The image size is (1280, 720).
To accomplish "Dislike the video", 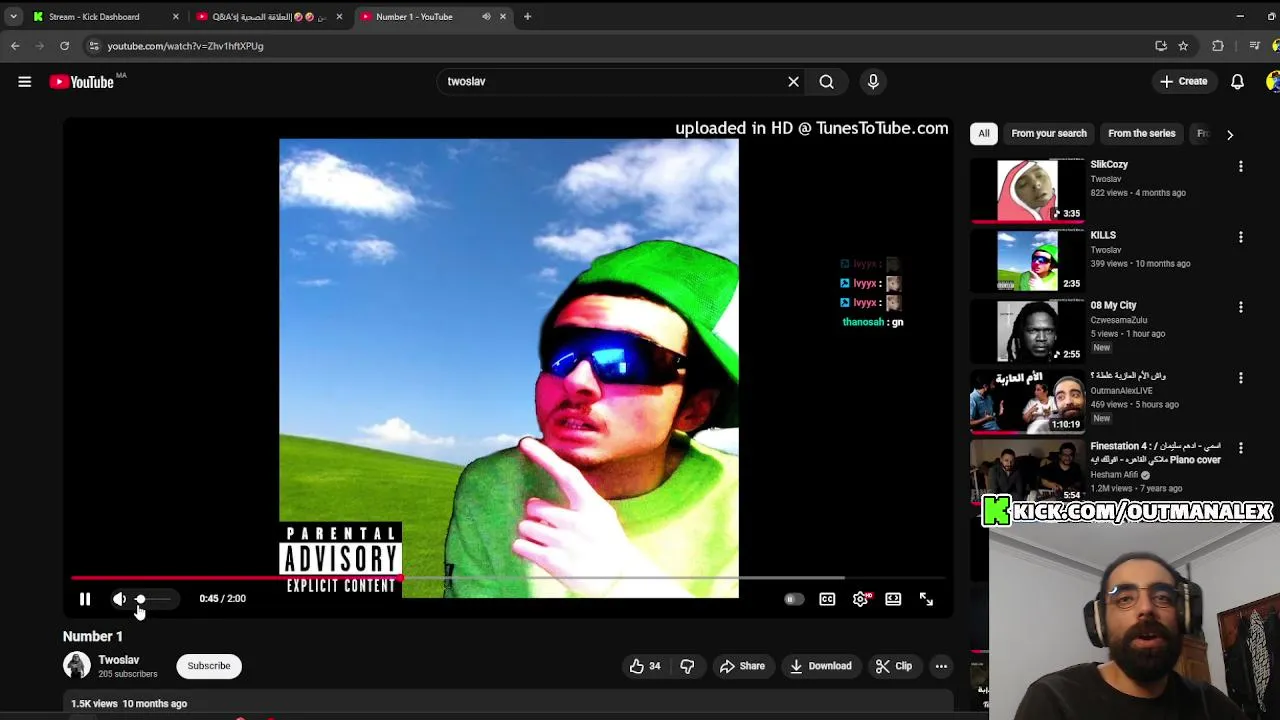I will point(687,666).
